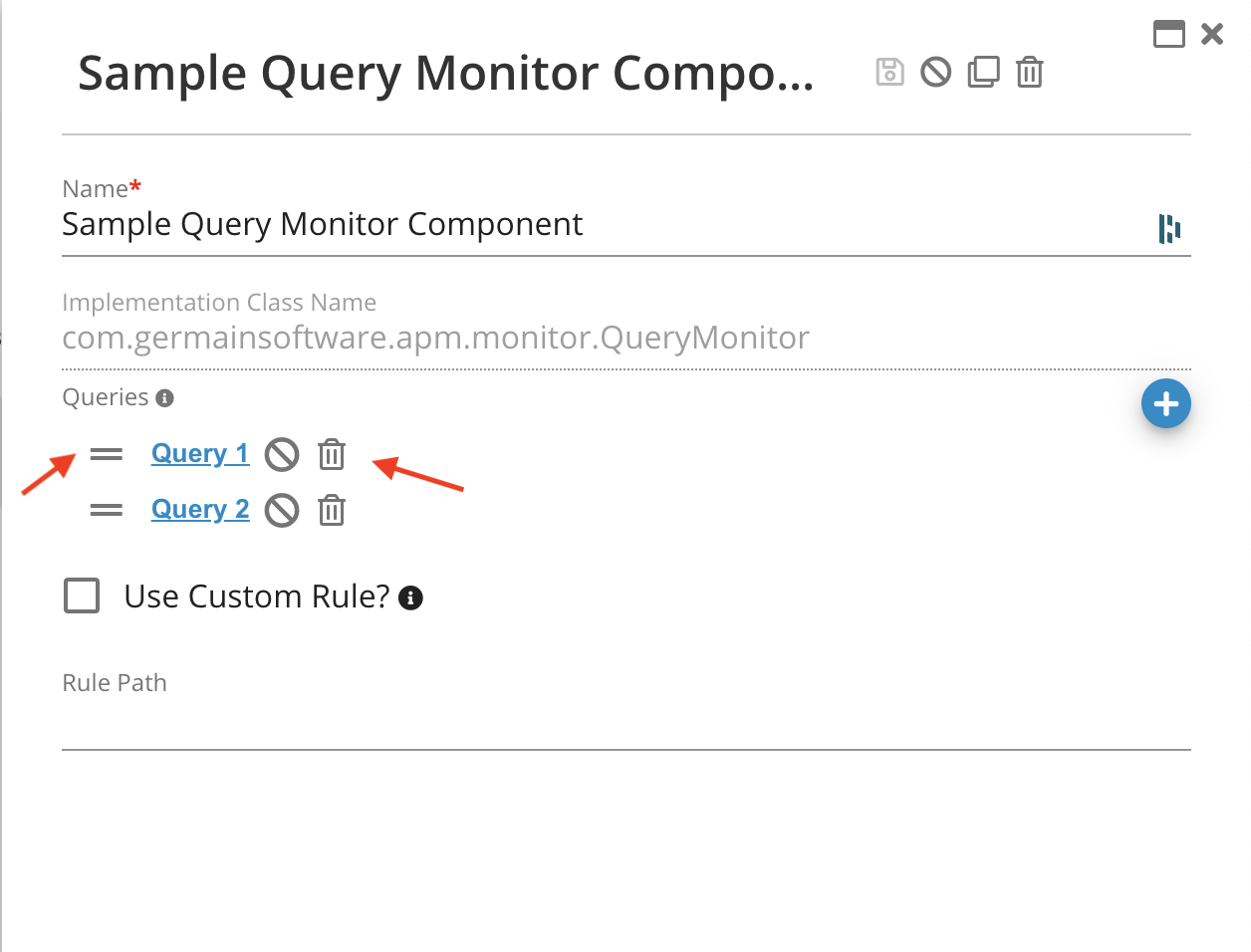Click the duplicate component icon
Viewport: 1251px width, 952px height.
click(x=983, y=72)
